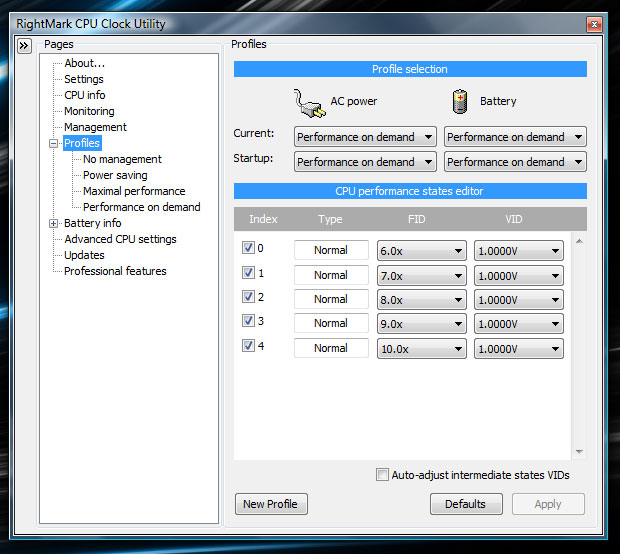Select the Maximal performance profile
Image resolution: width=620 pixels, height=554 pixels.
click(134, 191)
